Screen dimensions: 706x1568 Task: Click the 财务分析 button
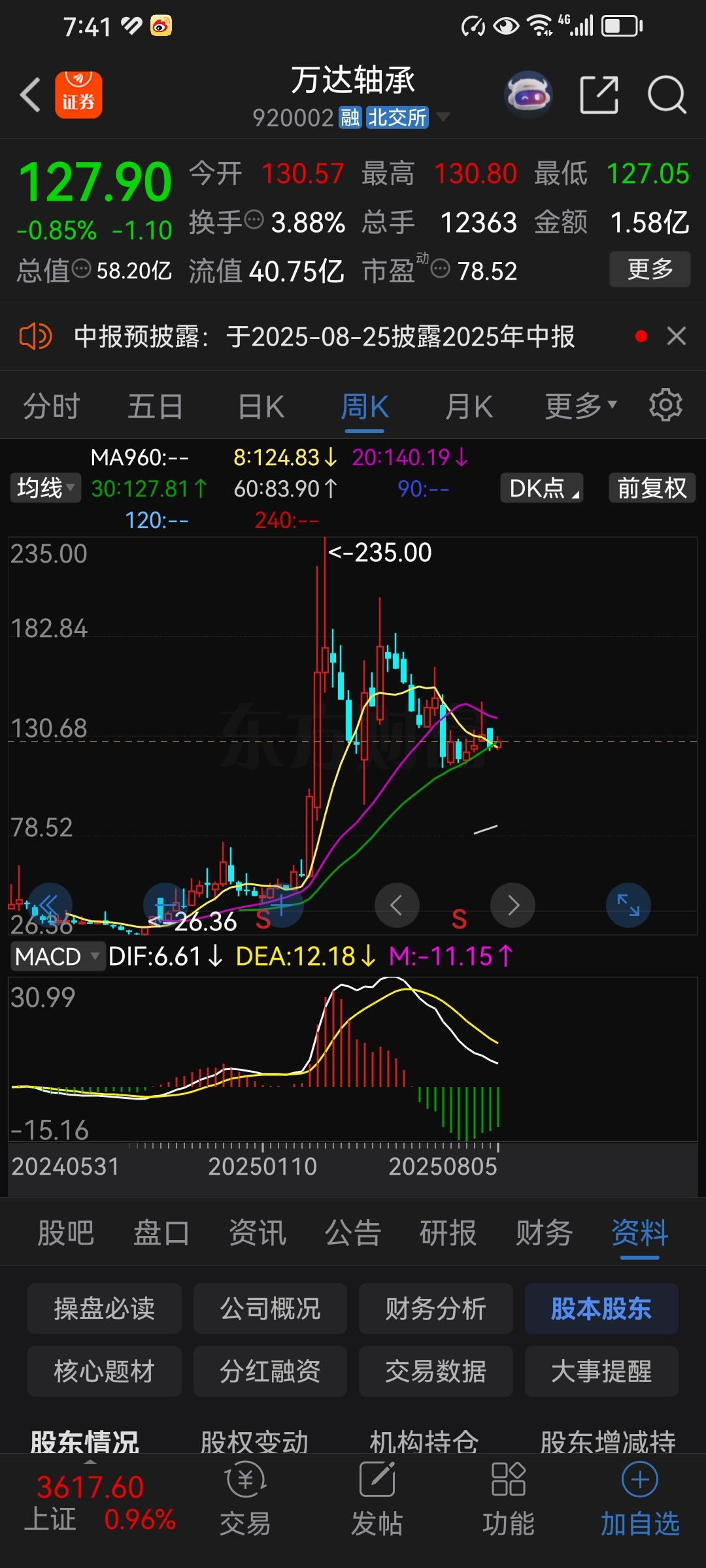tap(435, 1309)
